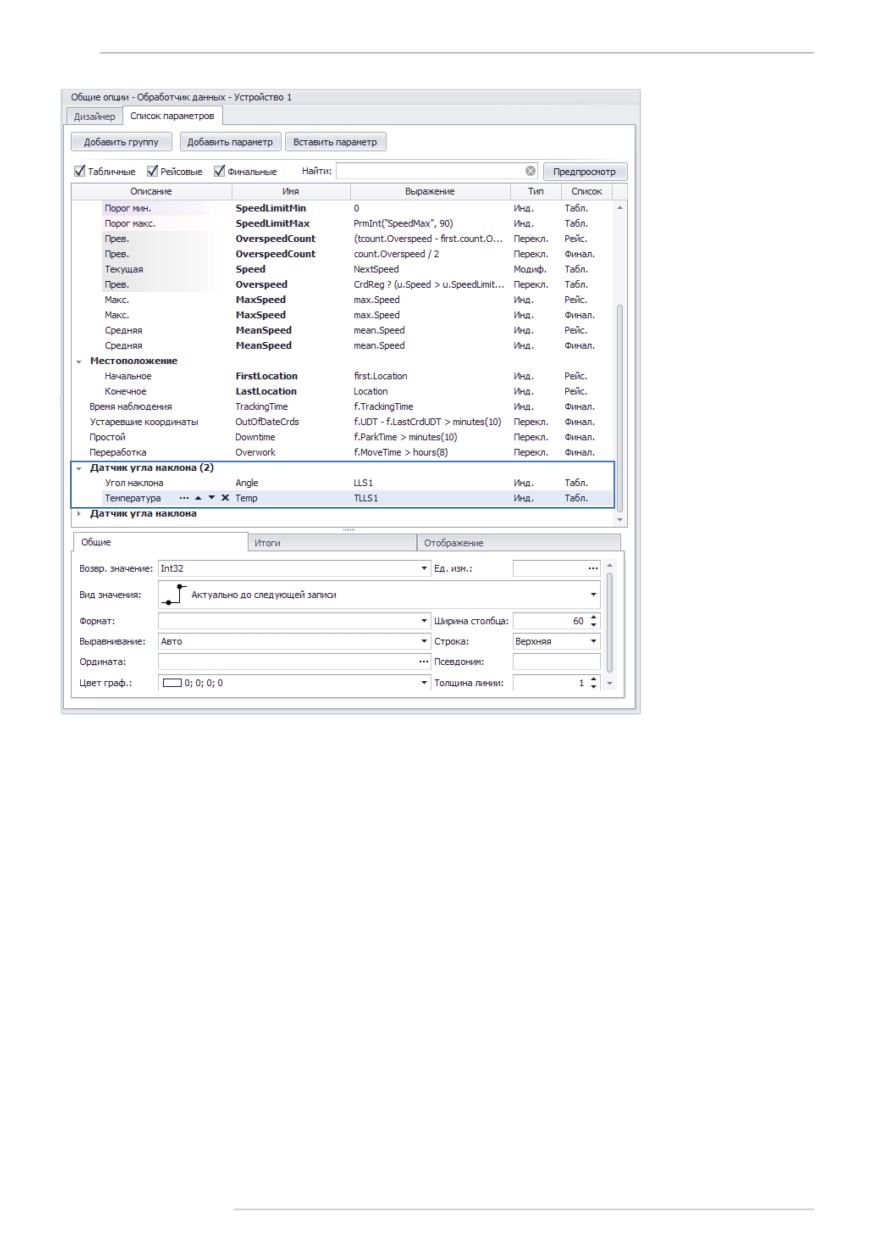Increase the Ширина столбца value
Screen dimensions: 872x1239
click(594, 617)
